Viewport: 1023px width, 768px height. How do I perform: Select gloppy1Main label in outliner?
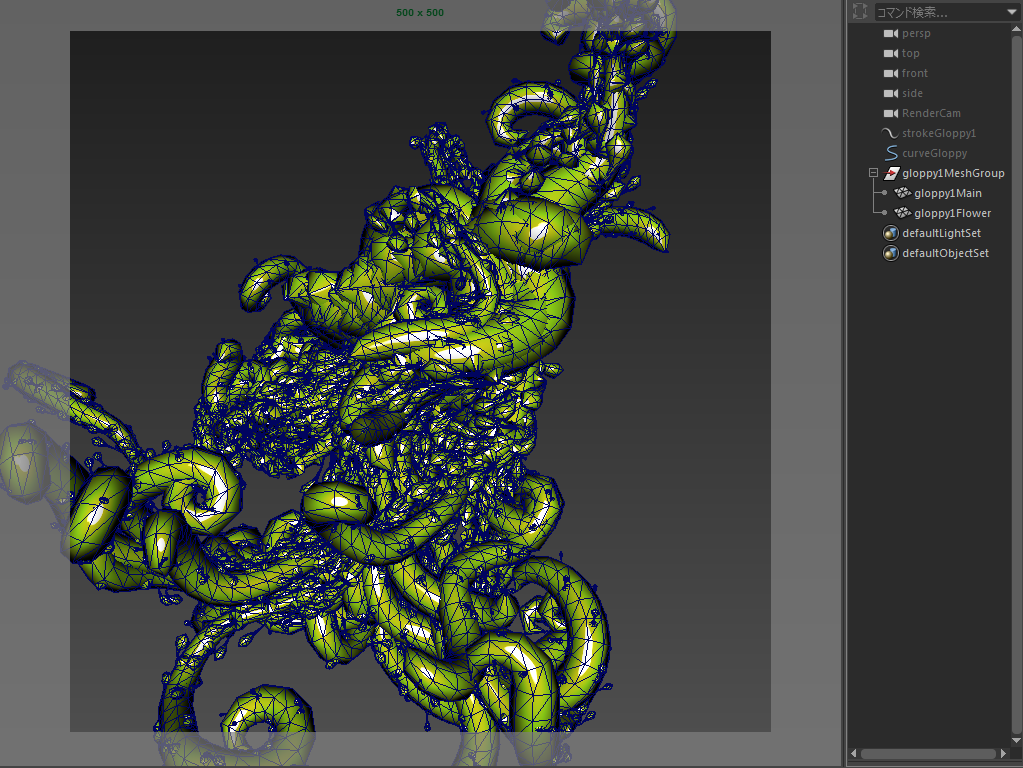pyautogui.click(x=947, y=193)
